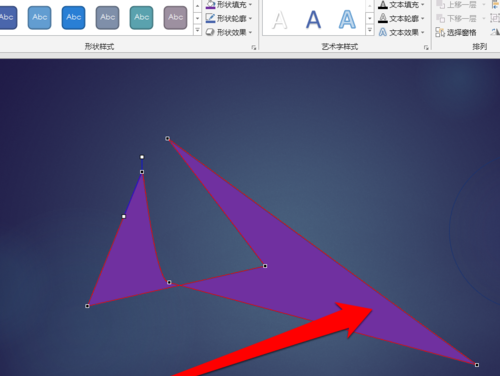Image resolution: width=500 pixels, height=376 pixels.
Task: Expand the Shape Fill (形状填充) dropdown arrow
Action: (x=250, y=5)
